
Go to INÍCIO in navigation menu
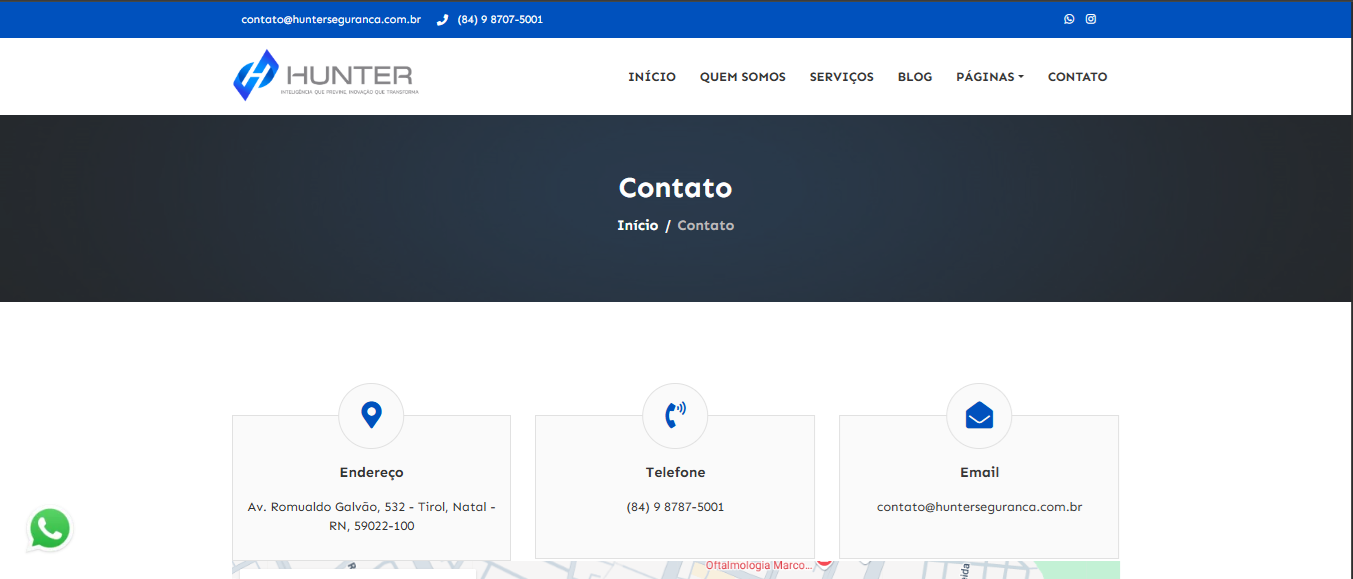coord(652,77)
